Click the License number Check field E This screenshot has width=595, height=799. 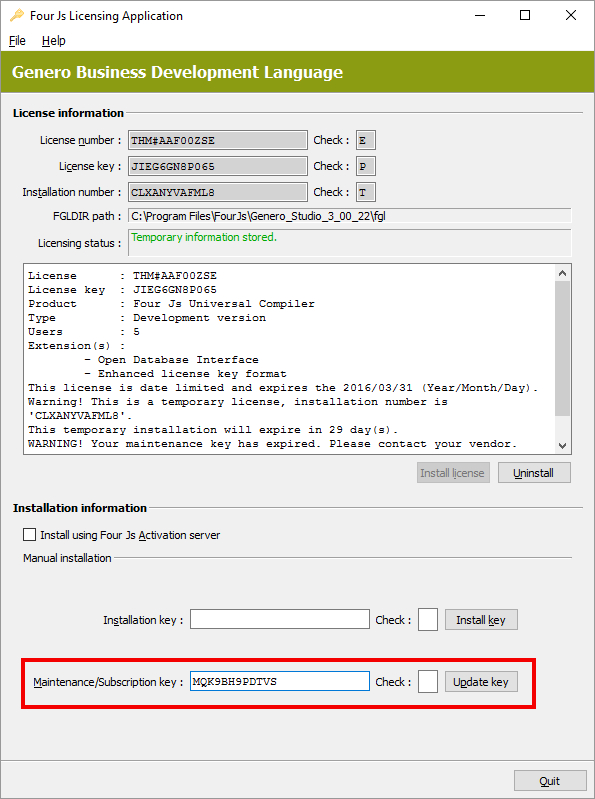click(365, 140)
